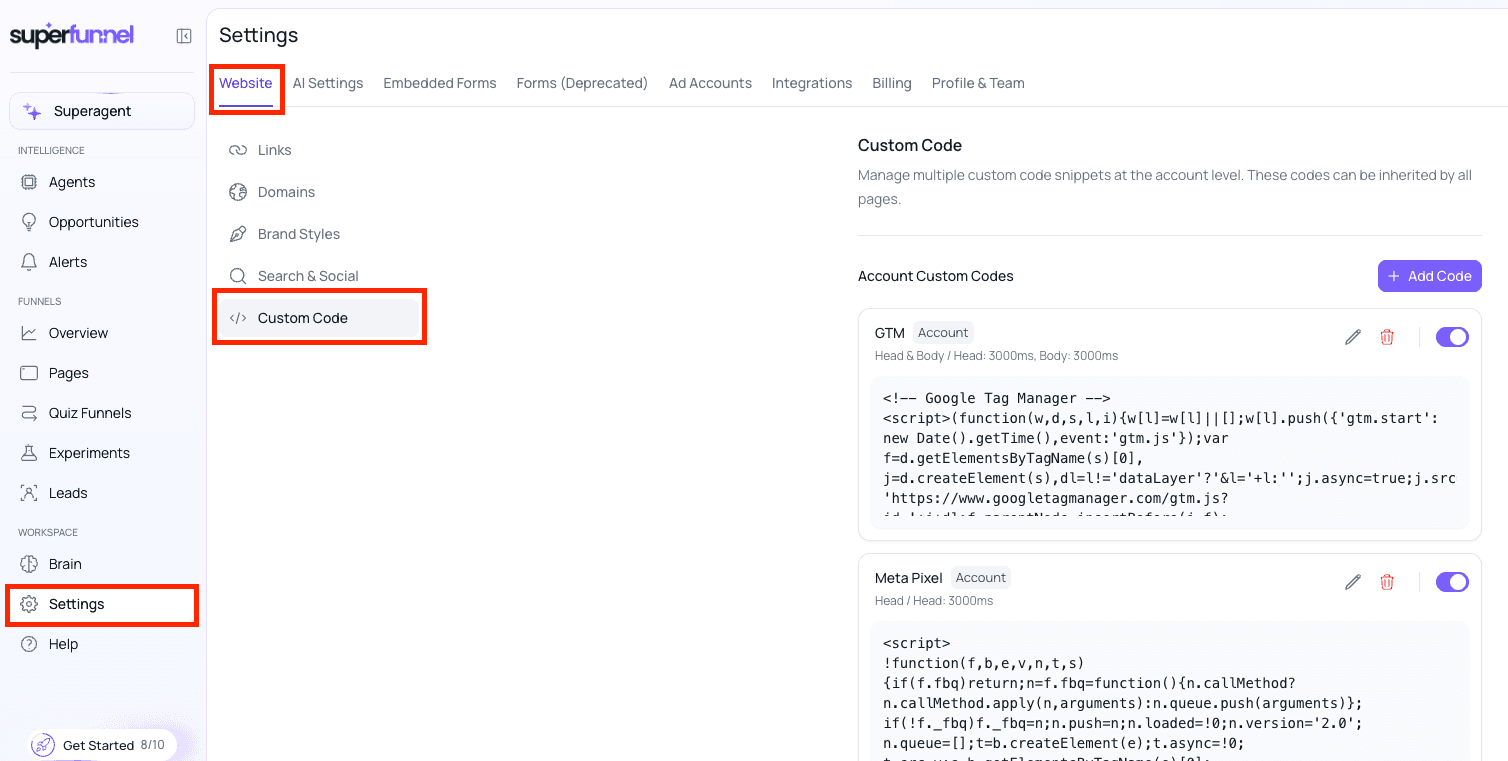Click the Leads person-scan icon
Image resolution: width=1508 pixels, height=761 pixels.
[29, 493]
